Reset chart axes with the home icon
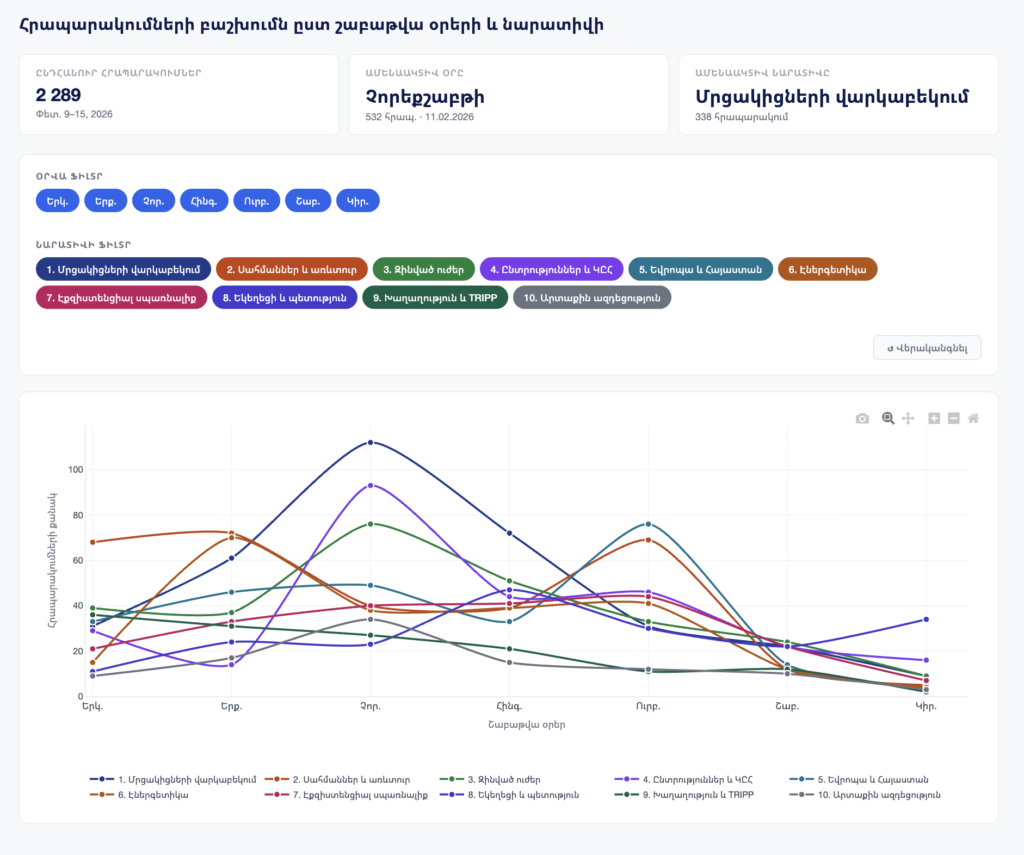 (x=973, y=418)
